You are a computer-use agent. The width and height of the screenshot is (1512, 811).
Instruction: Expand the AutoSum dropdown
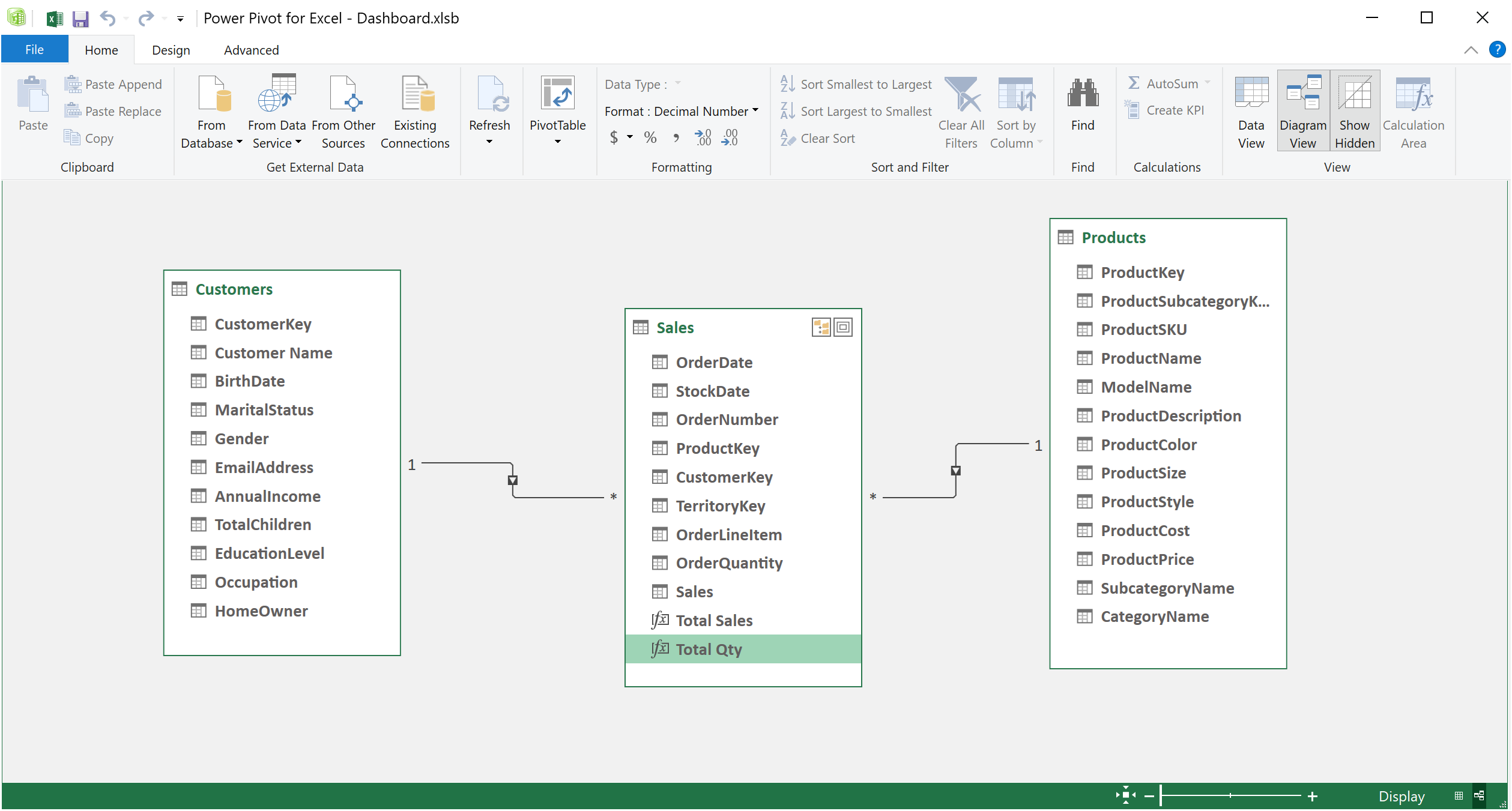(1208, 83)
